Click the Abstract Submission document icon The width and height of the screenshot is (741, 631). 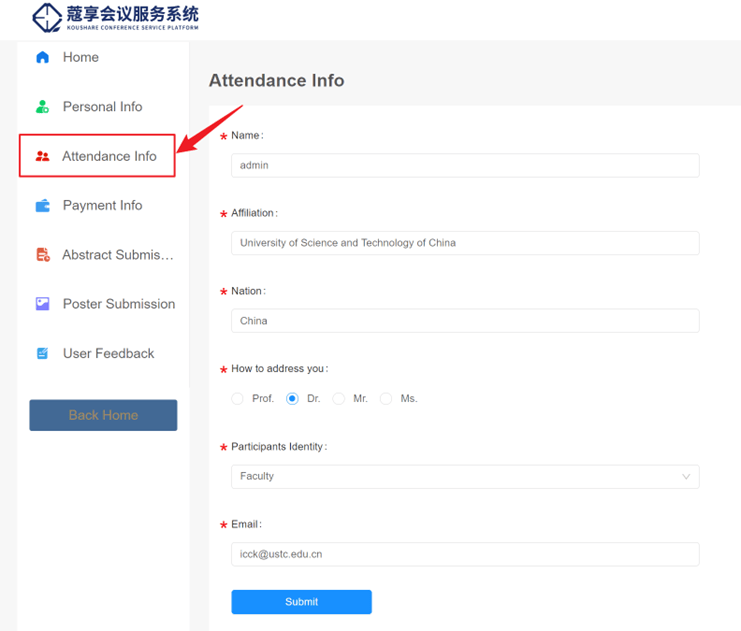42,255
